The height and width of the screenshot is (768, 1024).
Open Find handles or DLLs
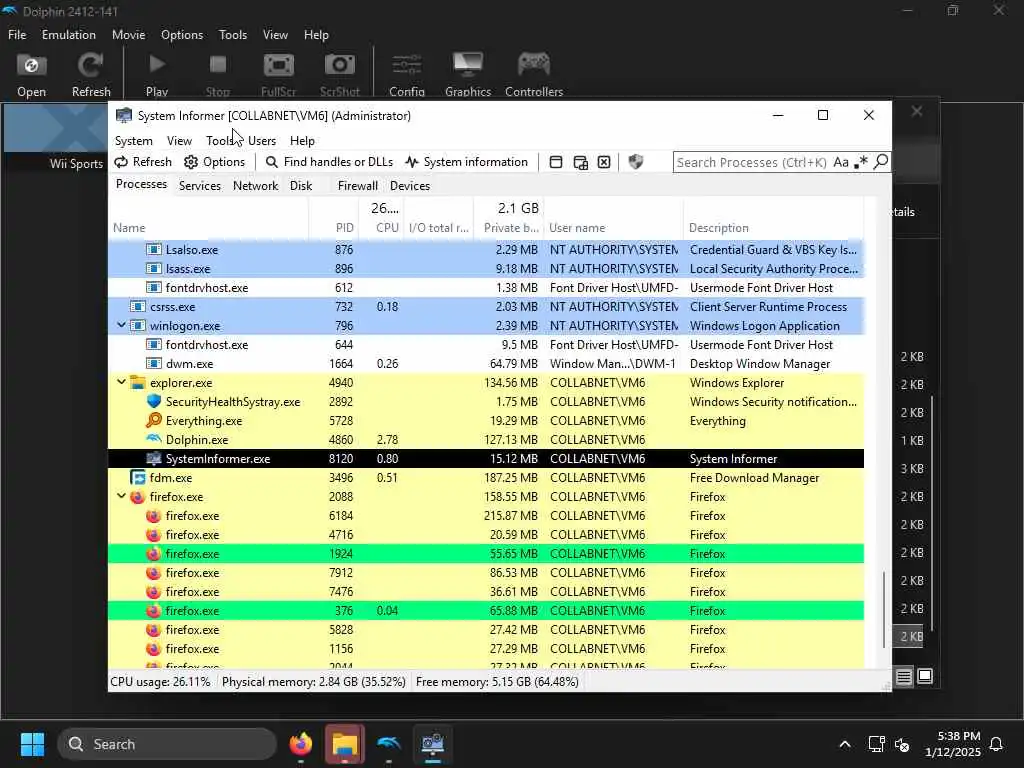[329, 162]
